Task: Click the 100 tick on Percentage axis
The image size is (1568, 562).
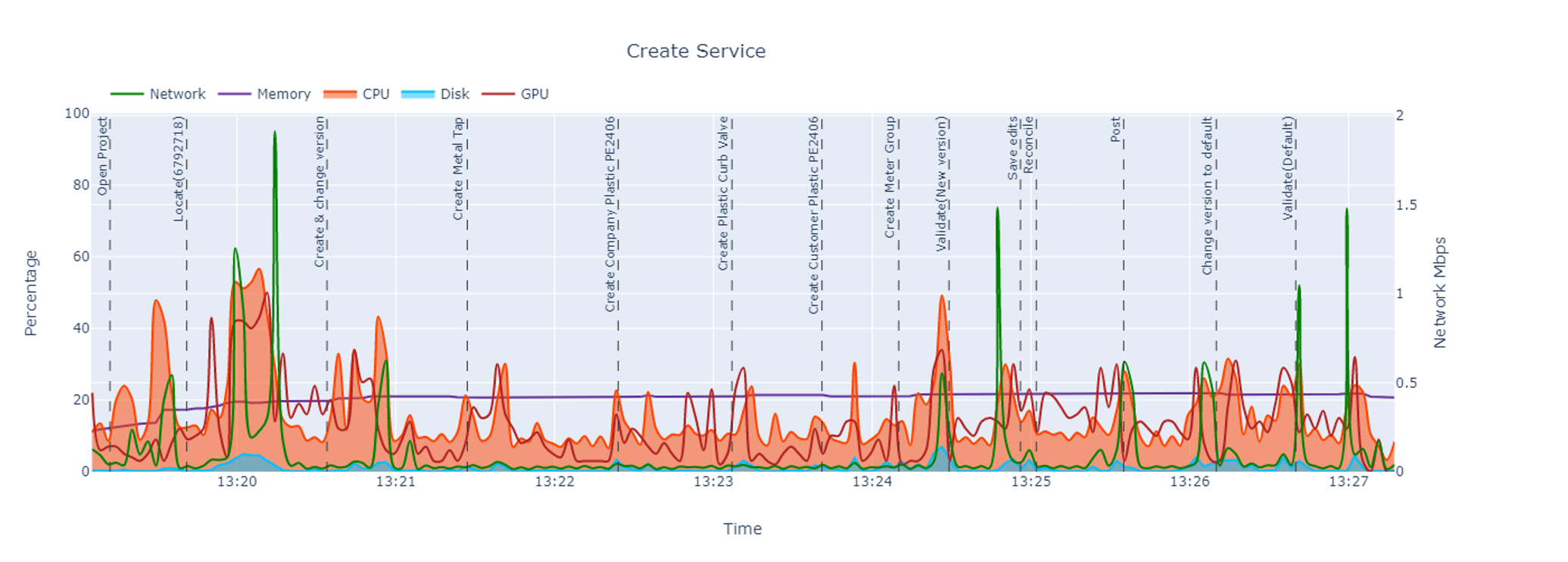Action: click(76, 114)
